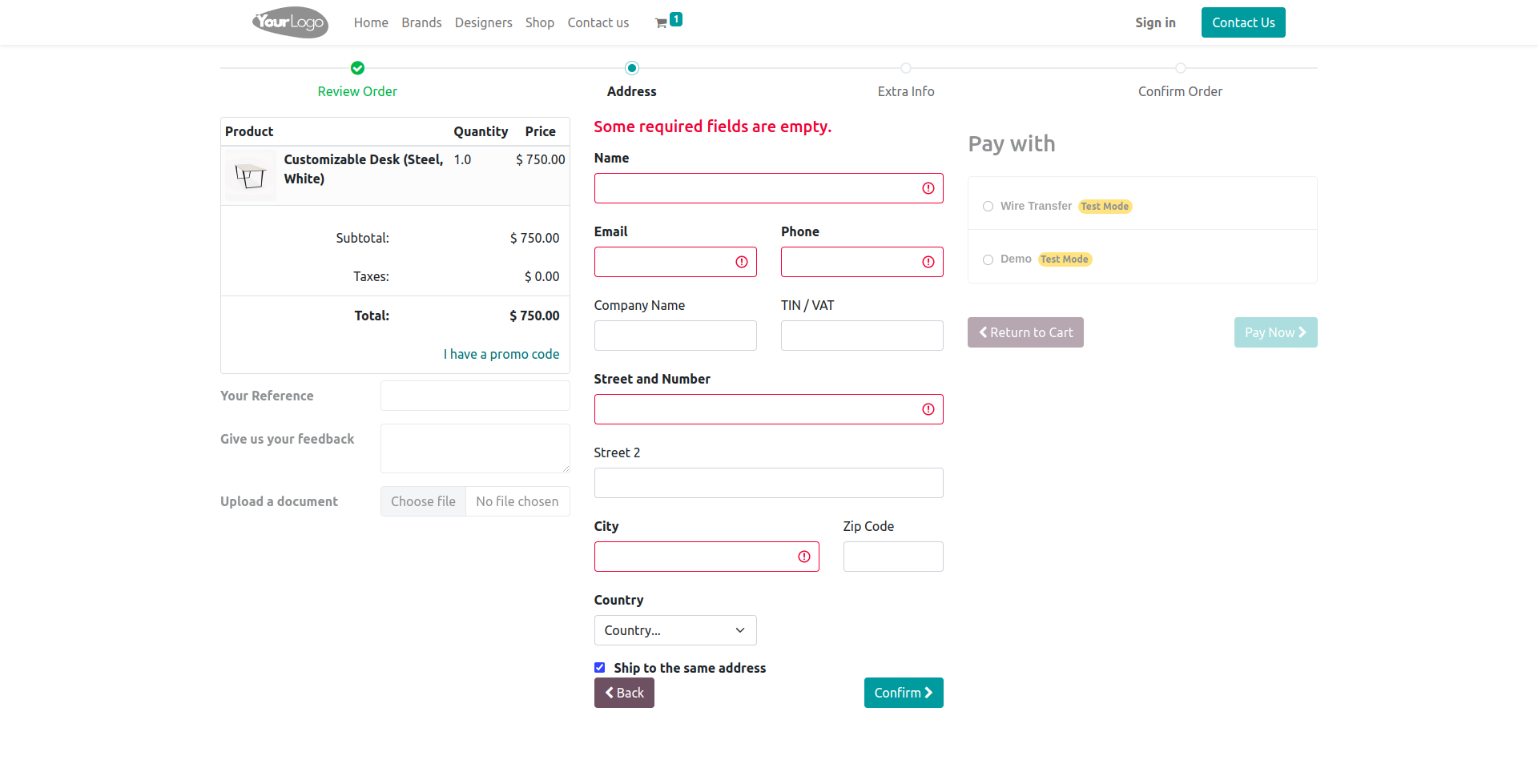Image resolution: width=1538 pixels, height=784 pixels.
Task: Click the error icon in City field
Action: pyautogui.click(x=804, y=557)
